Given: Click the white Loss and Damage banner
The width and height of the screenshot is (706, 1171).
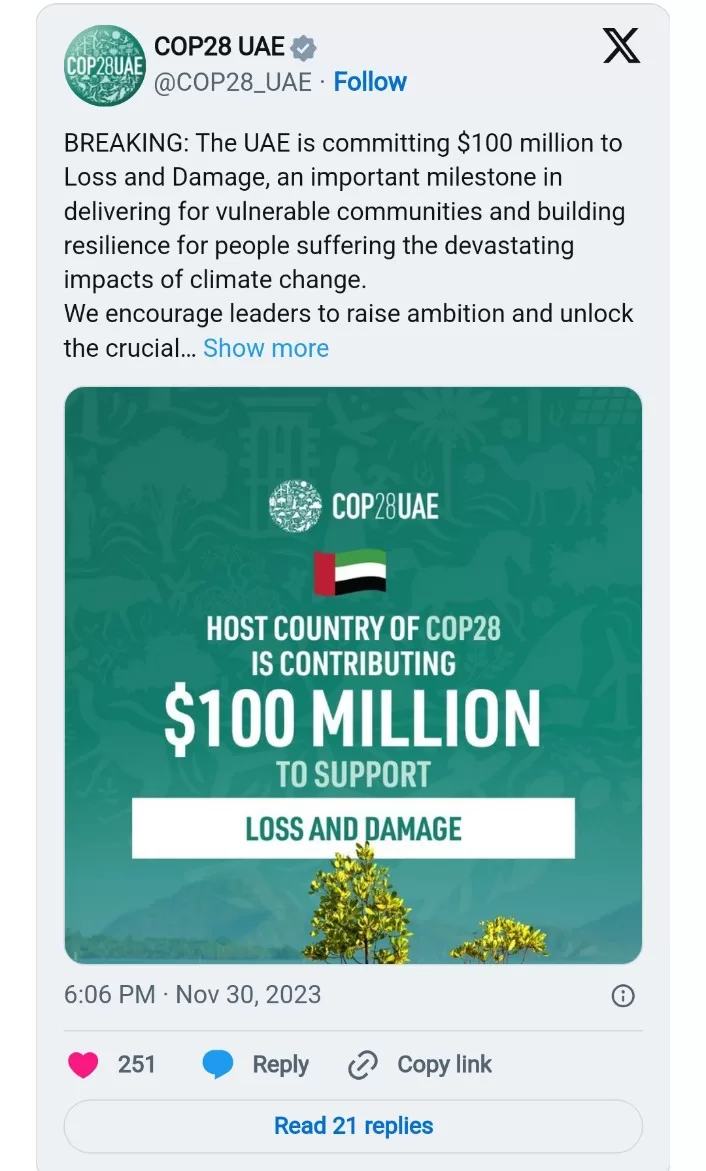Looking at the screenshot, I should (353, 828).
